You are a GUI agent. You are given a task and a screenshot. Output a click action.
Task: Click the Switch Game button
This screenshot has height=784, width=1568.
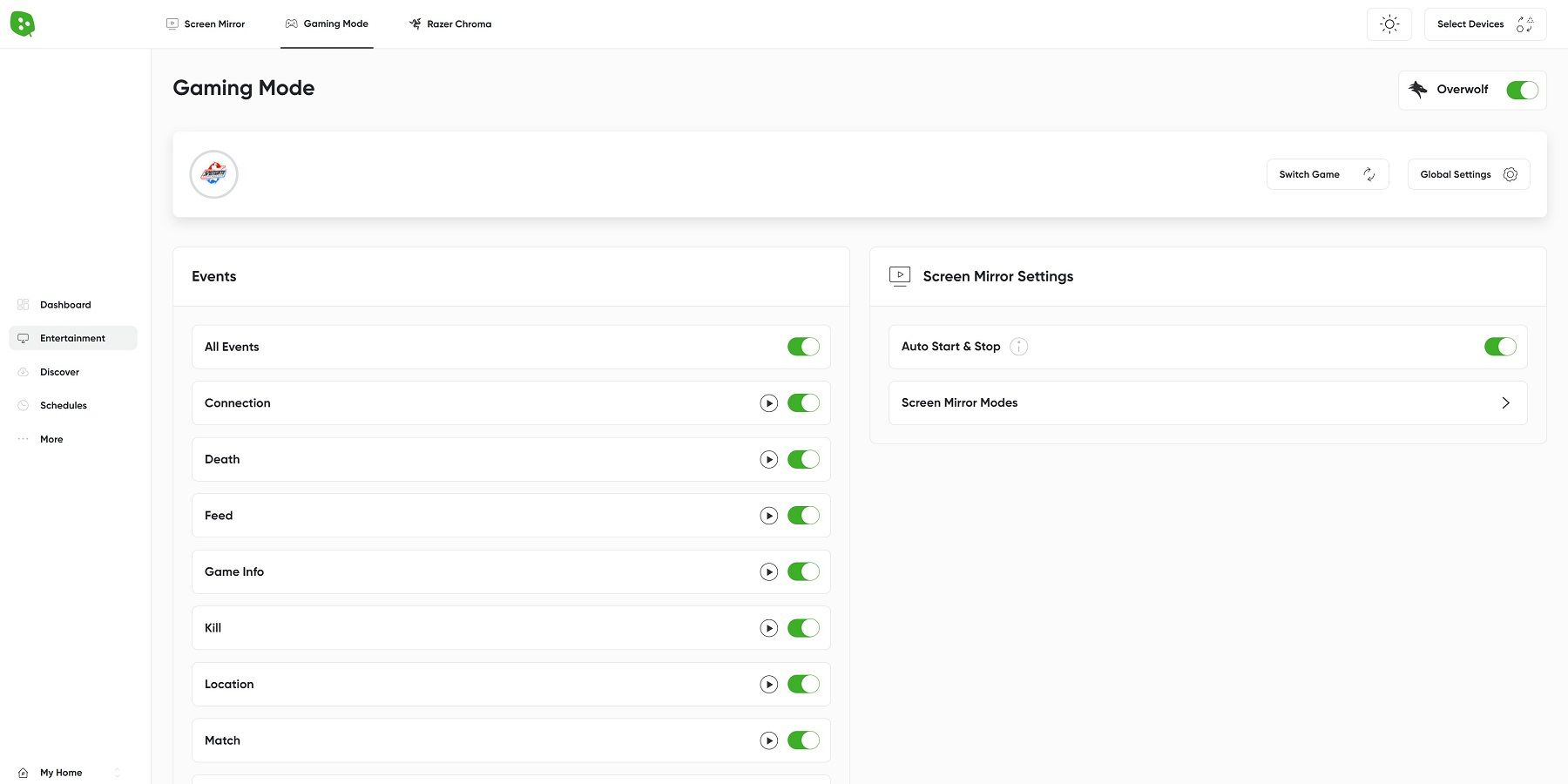pyautogui.click(x=1328, y=174)
